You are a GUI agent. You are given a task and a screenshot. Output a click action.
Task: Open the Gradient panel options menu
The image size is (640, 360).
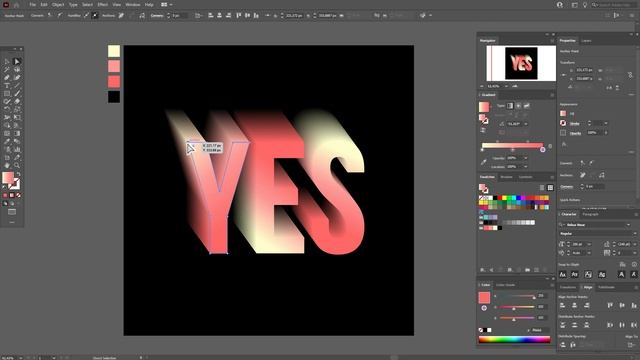(x=552, y=95)
